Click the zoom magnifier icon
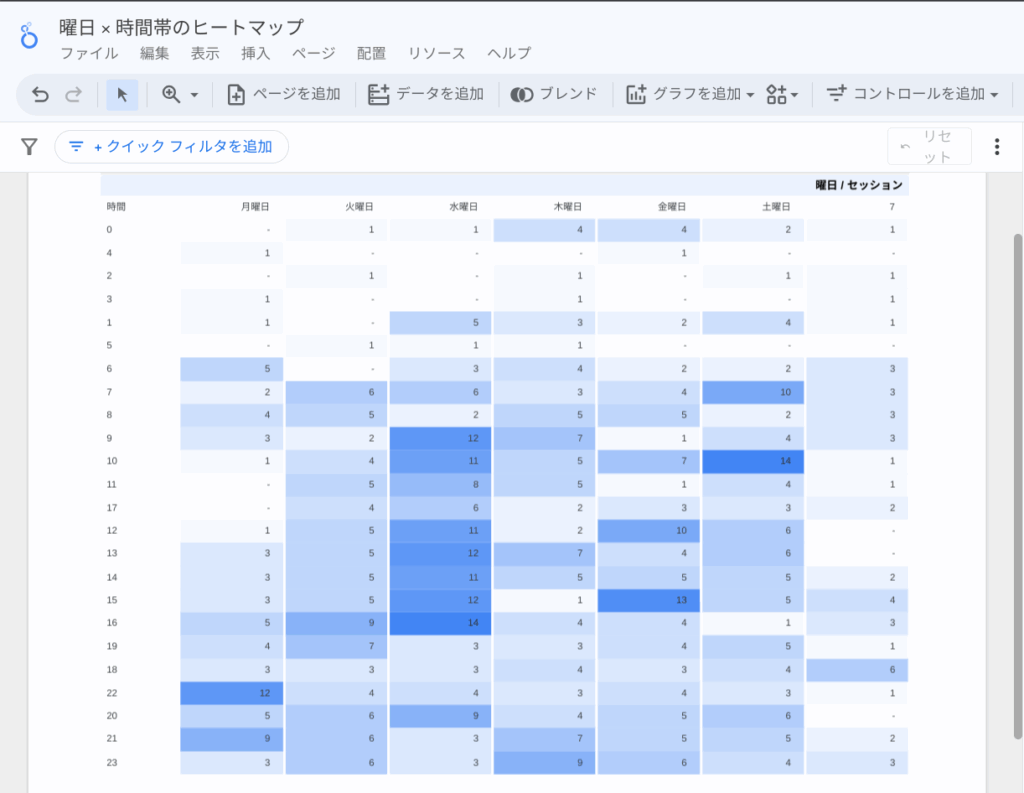This screenshot has height=793, width=1024. [172, 95]
